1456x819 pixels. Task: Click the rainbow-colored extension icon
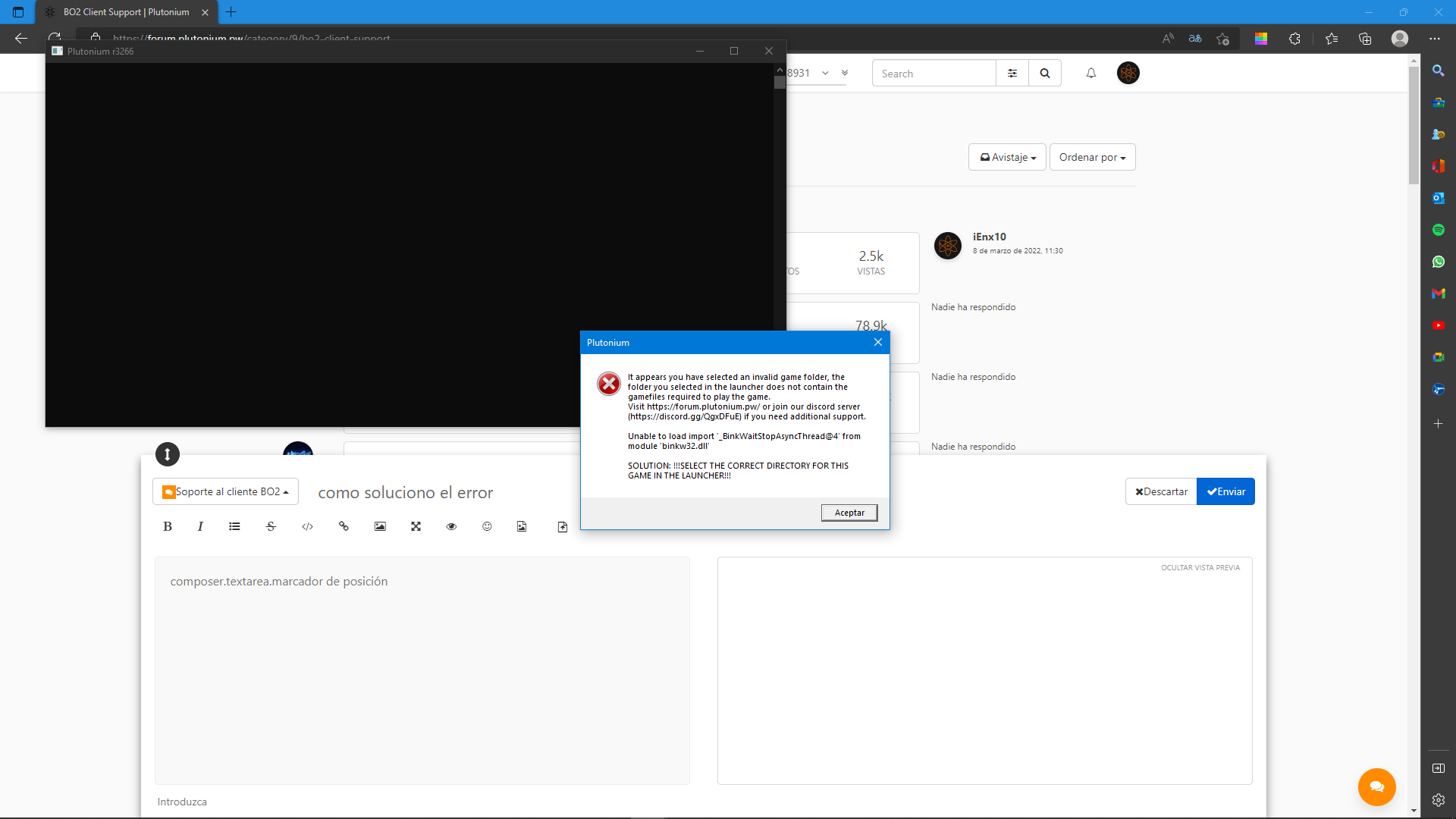(x=1261, y=39)
